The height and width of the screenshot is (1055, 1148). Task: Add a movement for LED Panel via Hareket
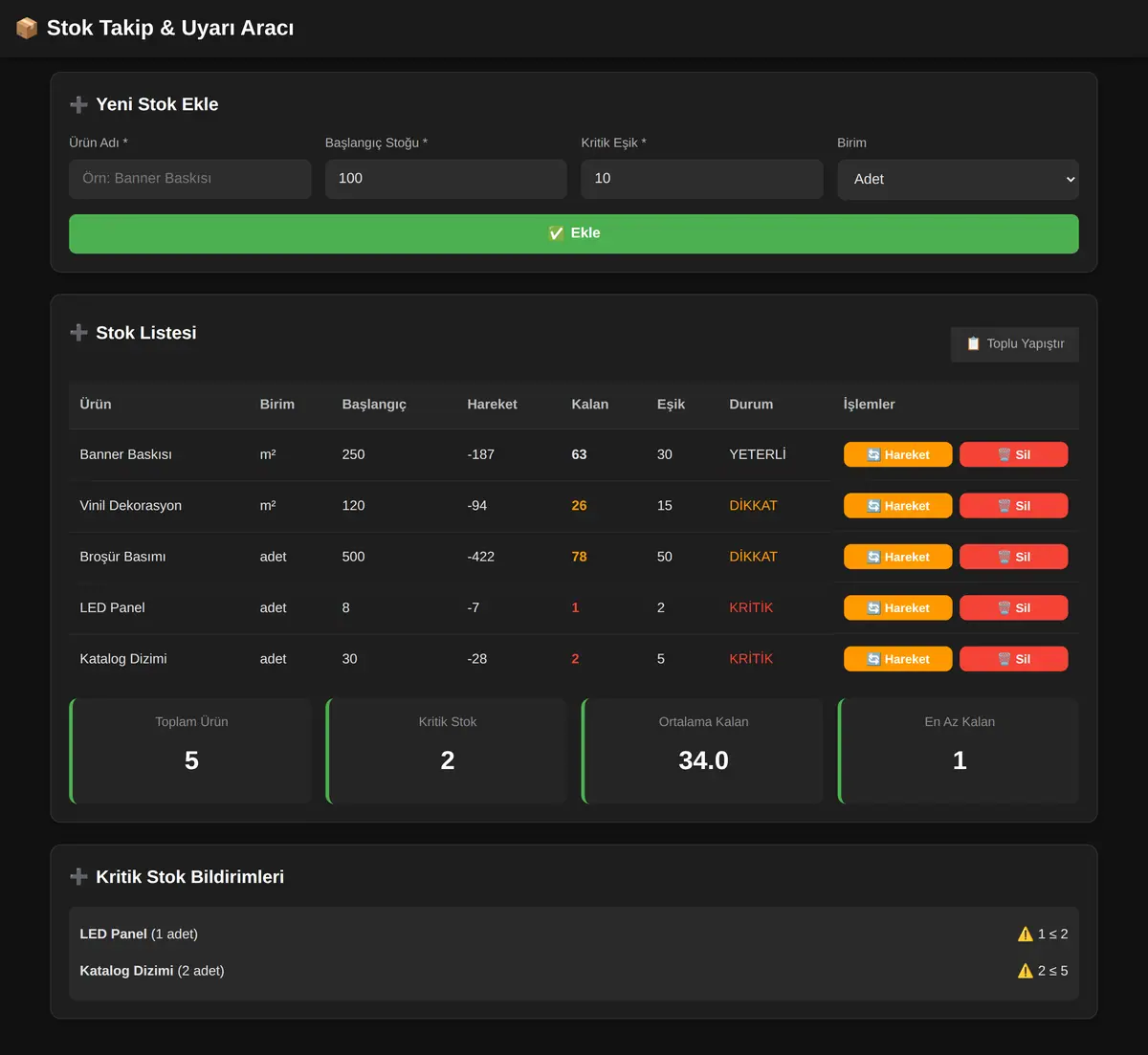click(898, 607)
